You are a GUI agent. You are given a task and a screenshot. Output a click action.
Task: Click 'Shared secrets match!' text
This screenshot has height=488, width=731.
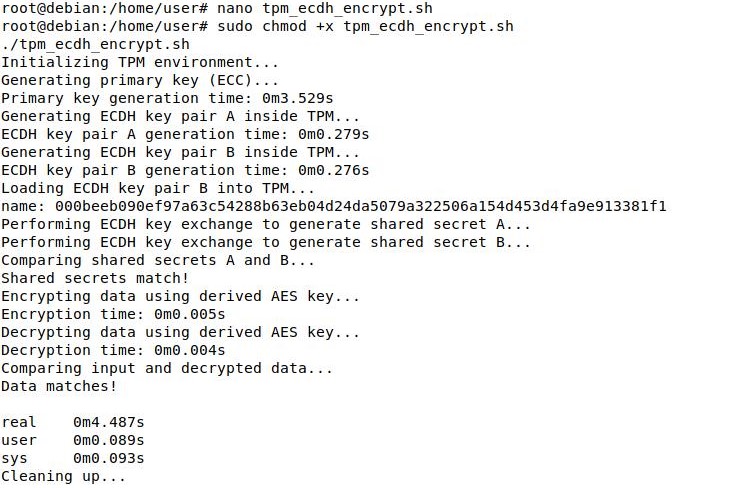pos(94,278)
